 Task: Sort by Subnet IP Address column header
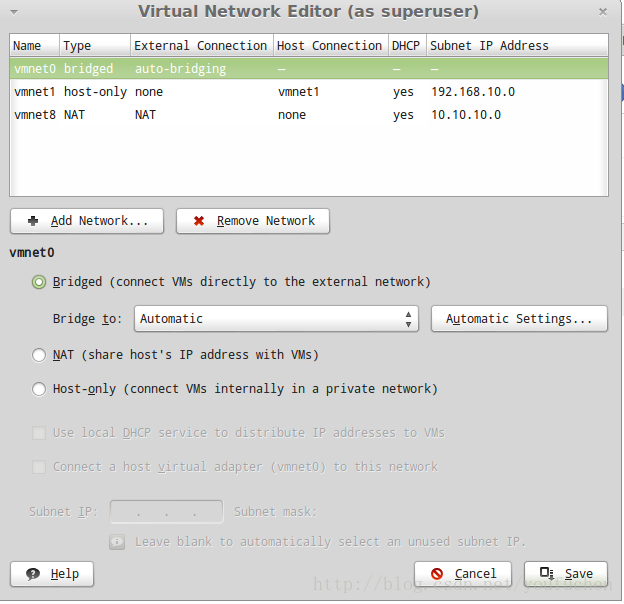pyautogui.click(x=517, y=45)
